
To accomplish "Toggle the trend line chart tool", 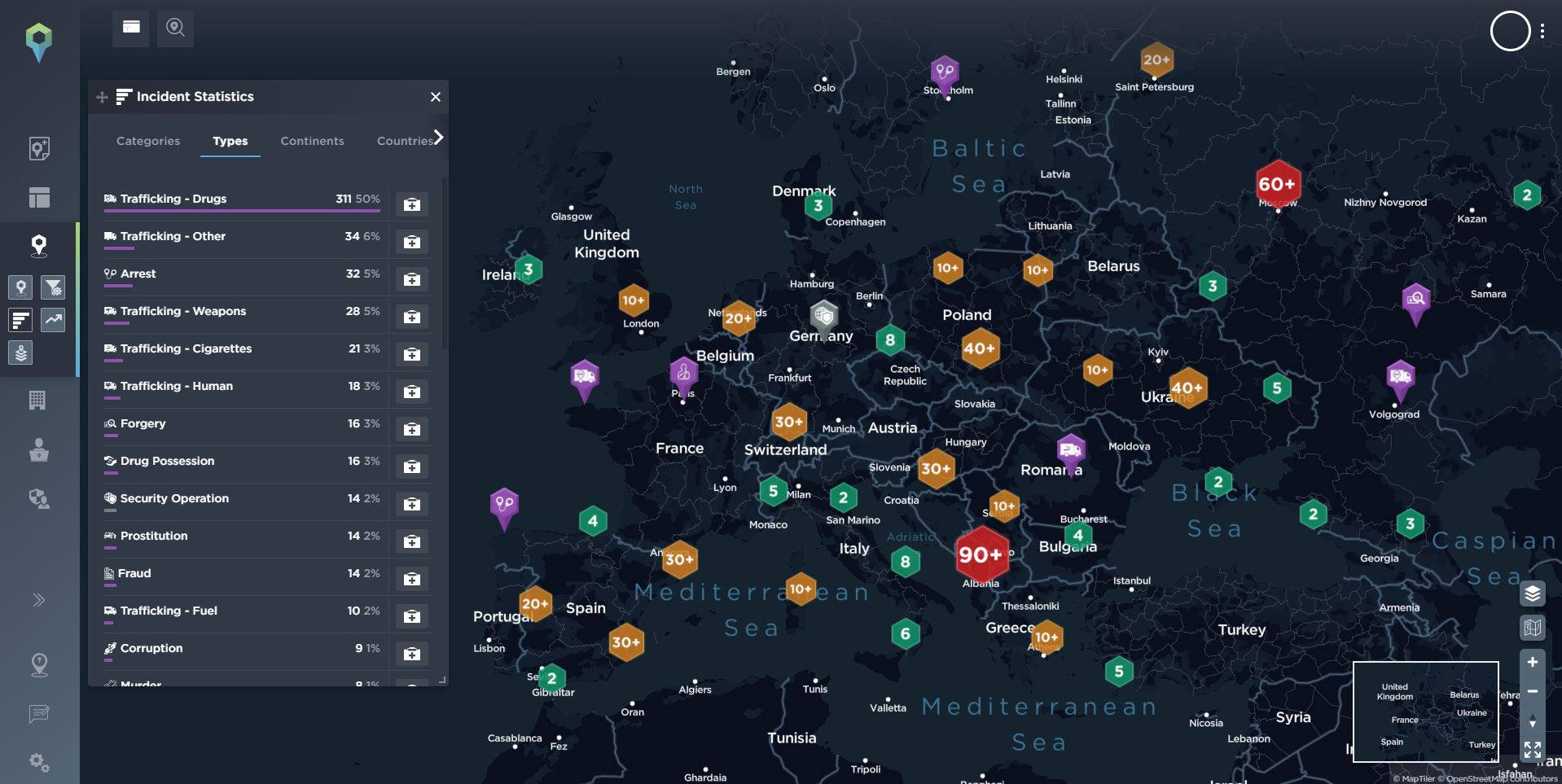I will (53, 320).
